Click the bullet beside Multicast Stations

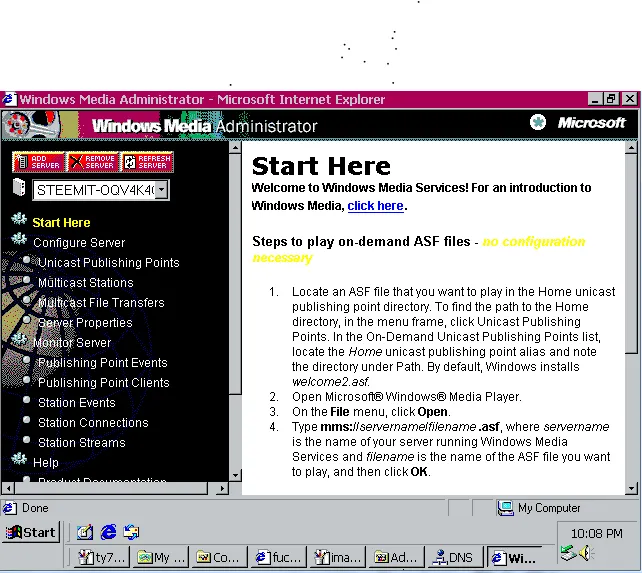27,280
